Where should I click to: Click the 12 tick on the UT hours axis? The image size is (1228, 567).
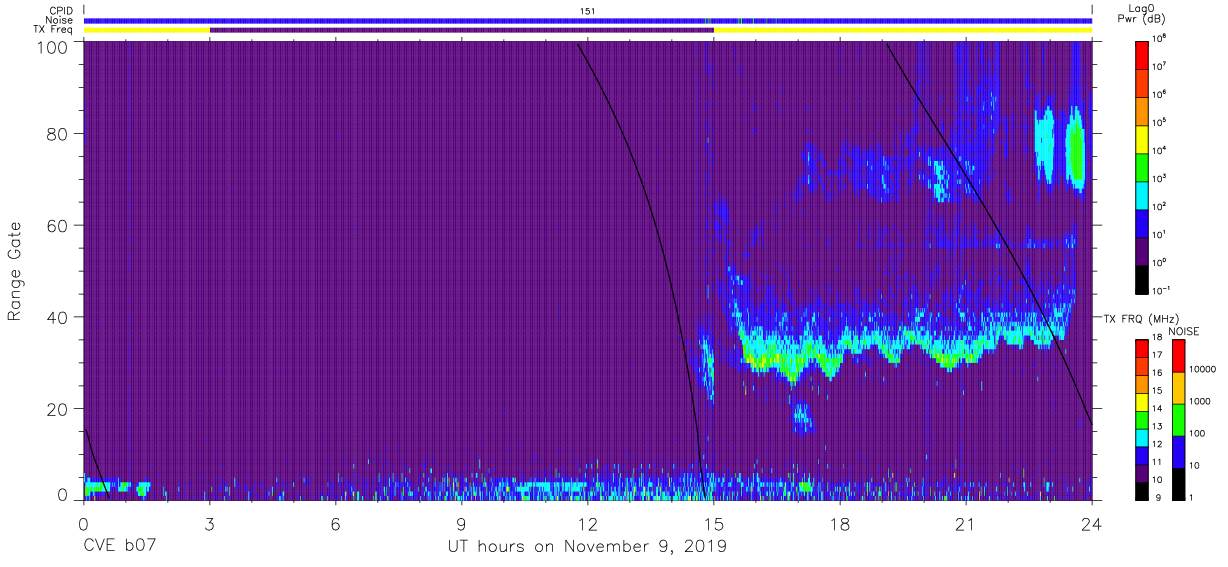click(x=588, y=523)
